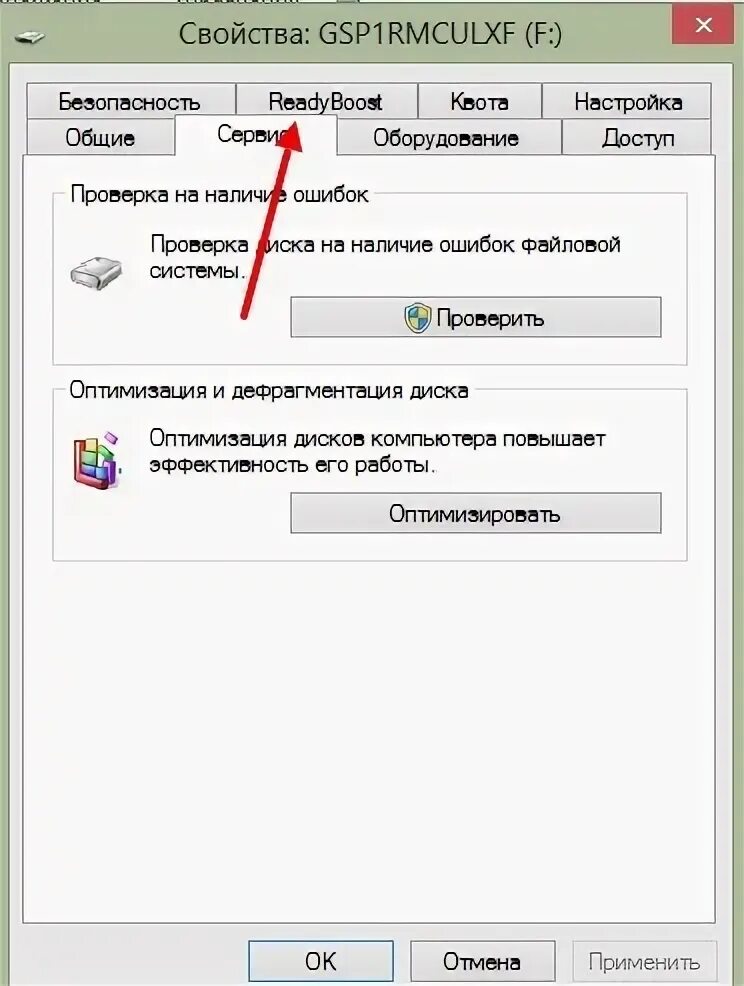Click the Отмена button
This screenshot has width=744, height=986.
pyautogui.click(x=482, y=961)
